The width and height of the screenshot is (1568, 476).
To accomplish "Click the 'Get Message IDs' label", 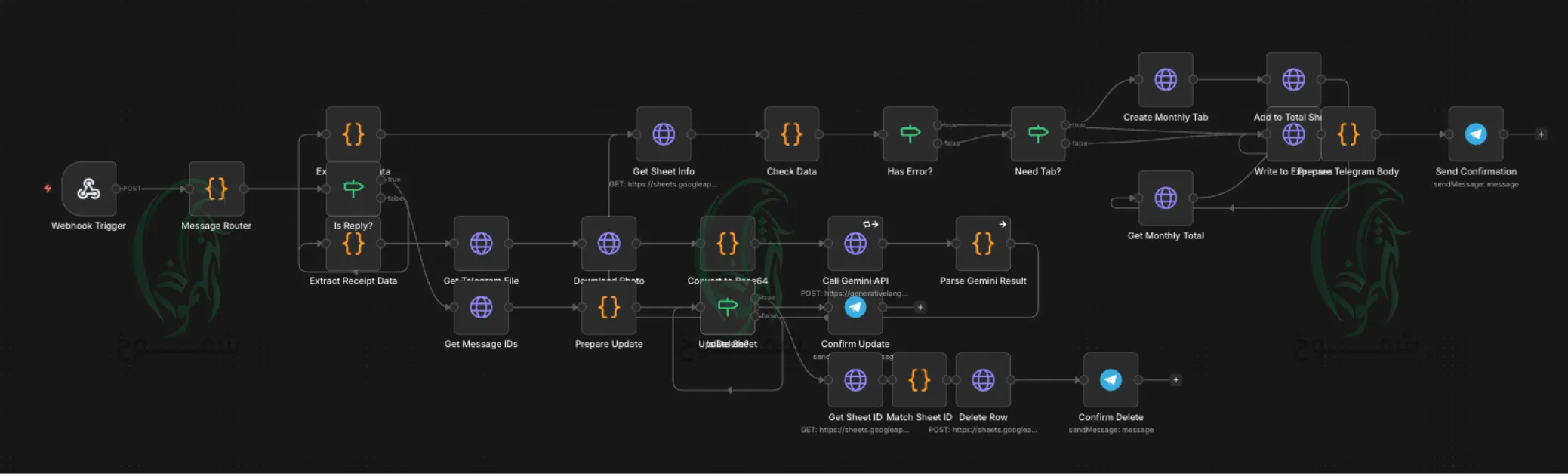I will [481, 344].
